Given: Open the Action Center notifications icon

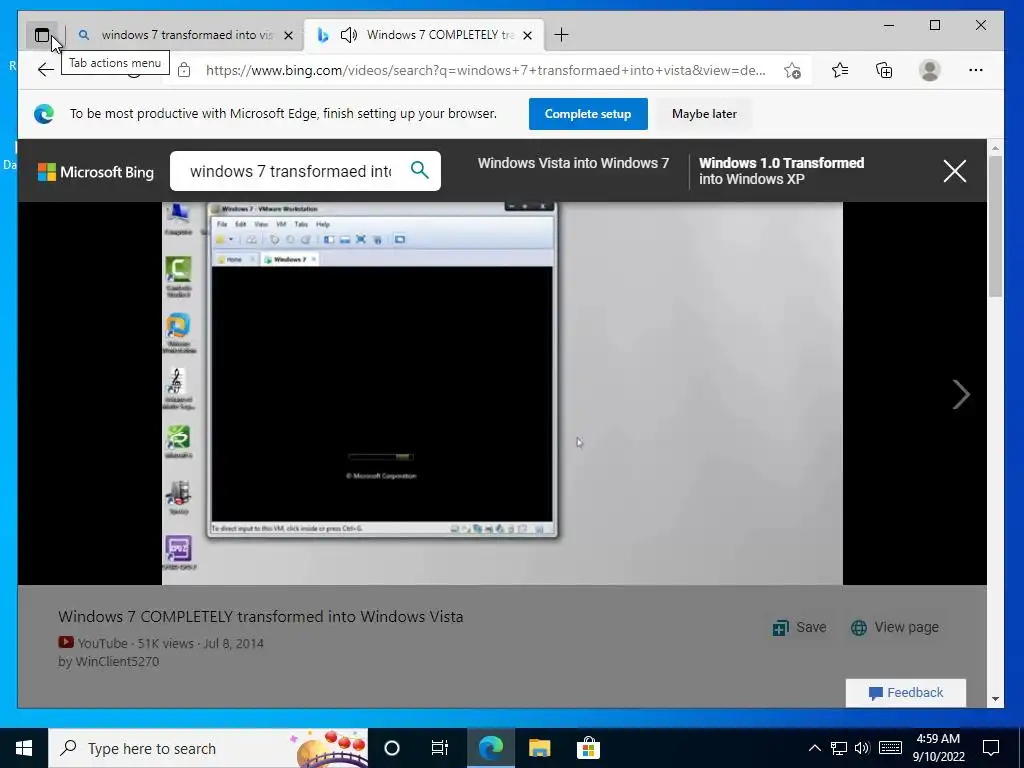Looking at the screenshot, I should coord(991,748).
